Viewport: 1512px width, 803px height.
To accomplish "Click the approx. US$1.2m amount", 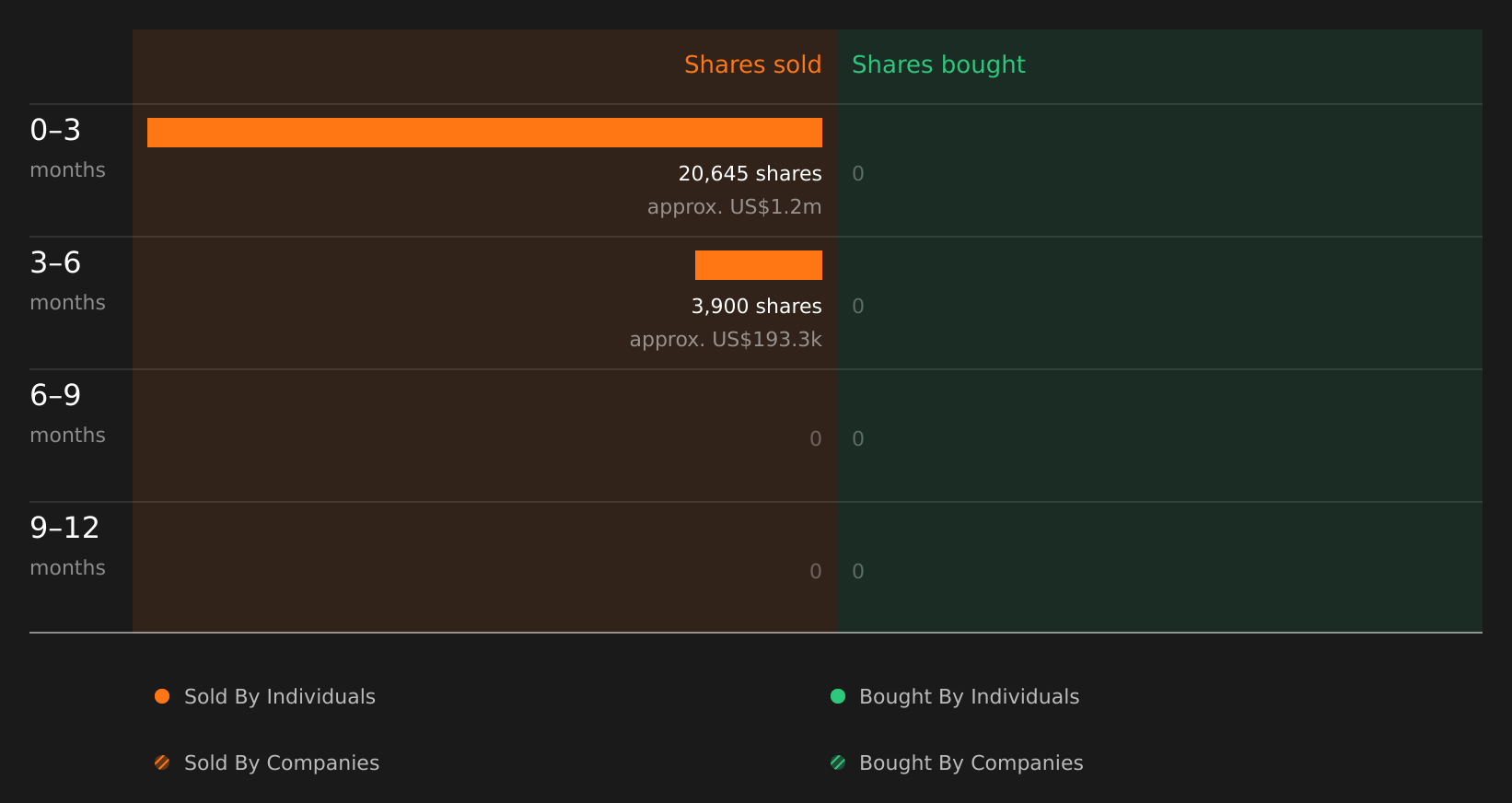I will click(x=734, y=207).
